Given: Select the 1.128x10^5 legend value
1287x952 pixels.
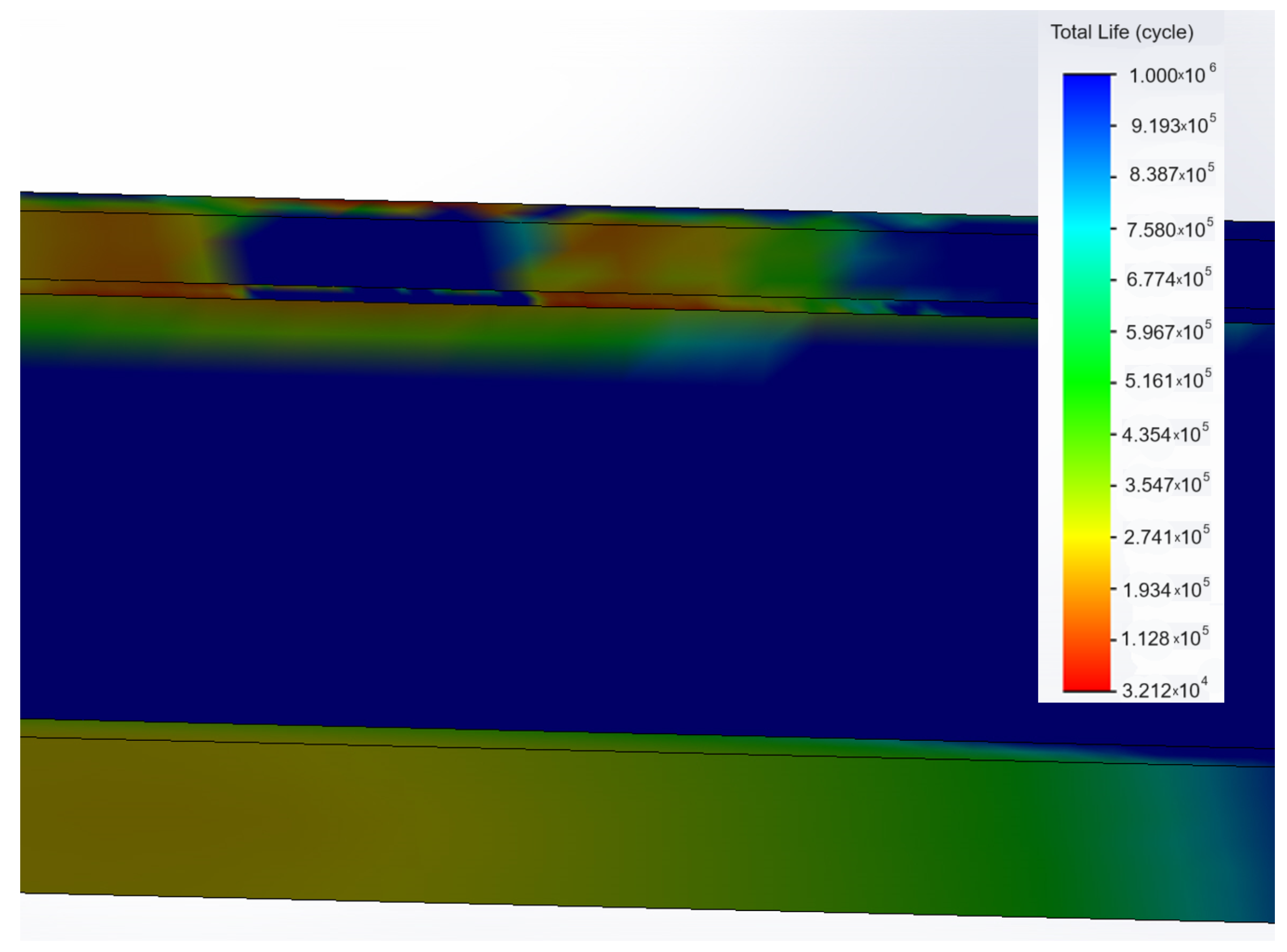Looking at the screenshot, I should (x=1164, y=639).
